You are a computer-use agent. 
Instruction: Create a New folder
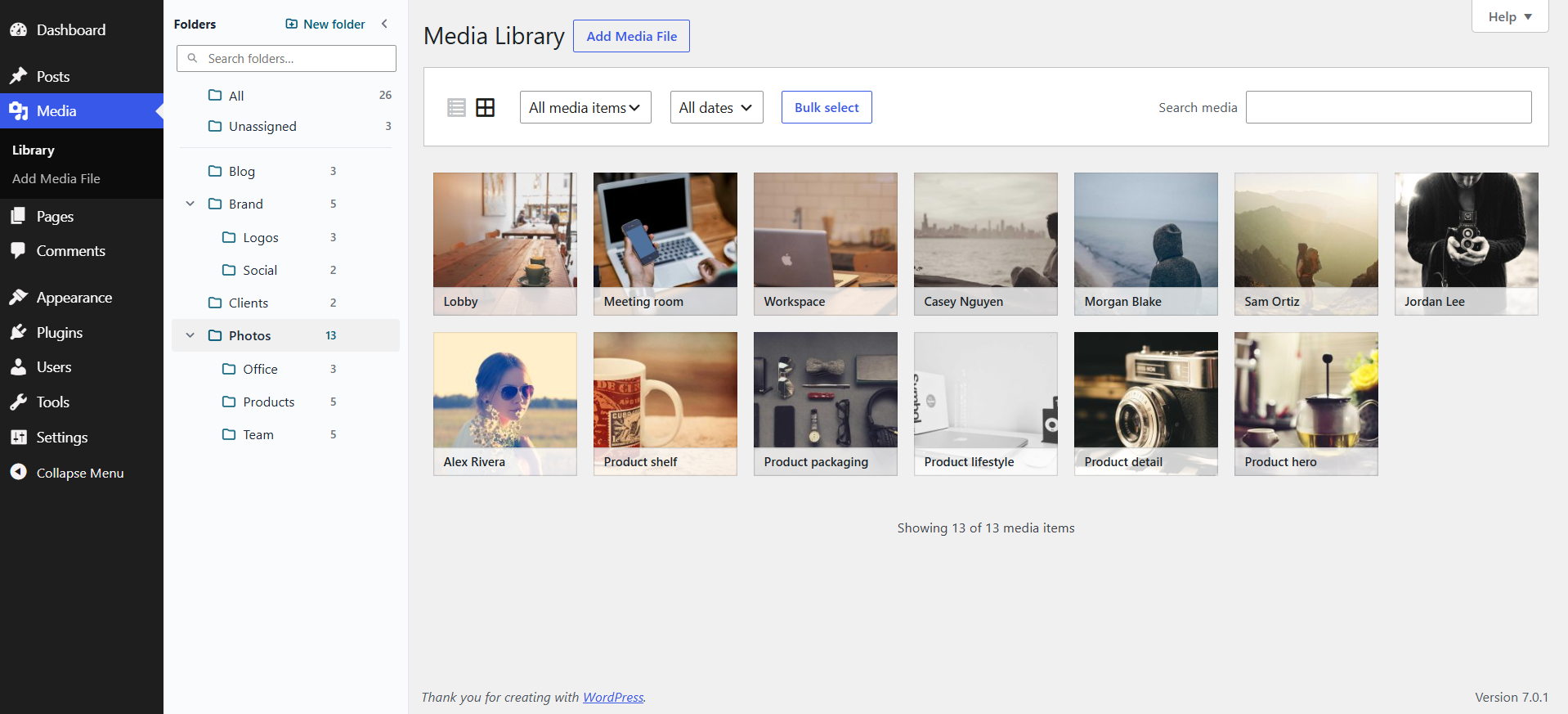click(325, 24)
